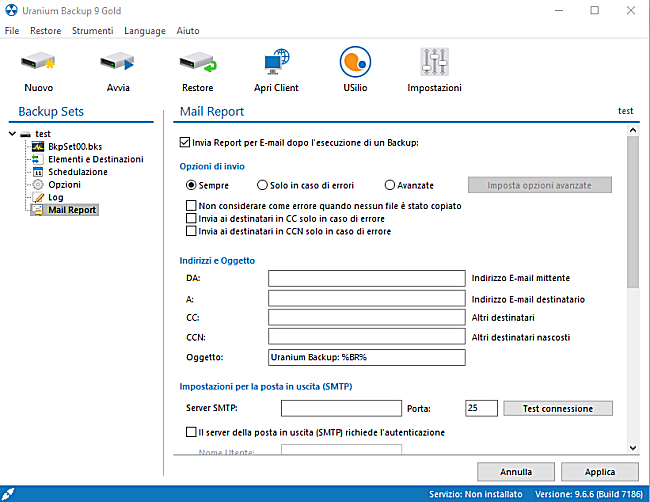Open Elementi e Destinazioni tree item
650x502 pixels.
(96, 159)
